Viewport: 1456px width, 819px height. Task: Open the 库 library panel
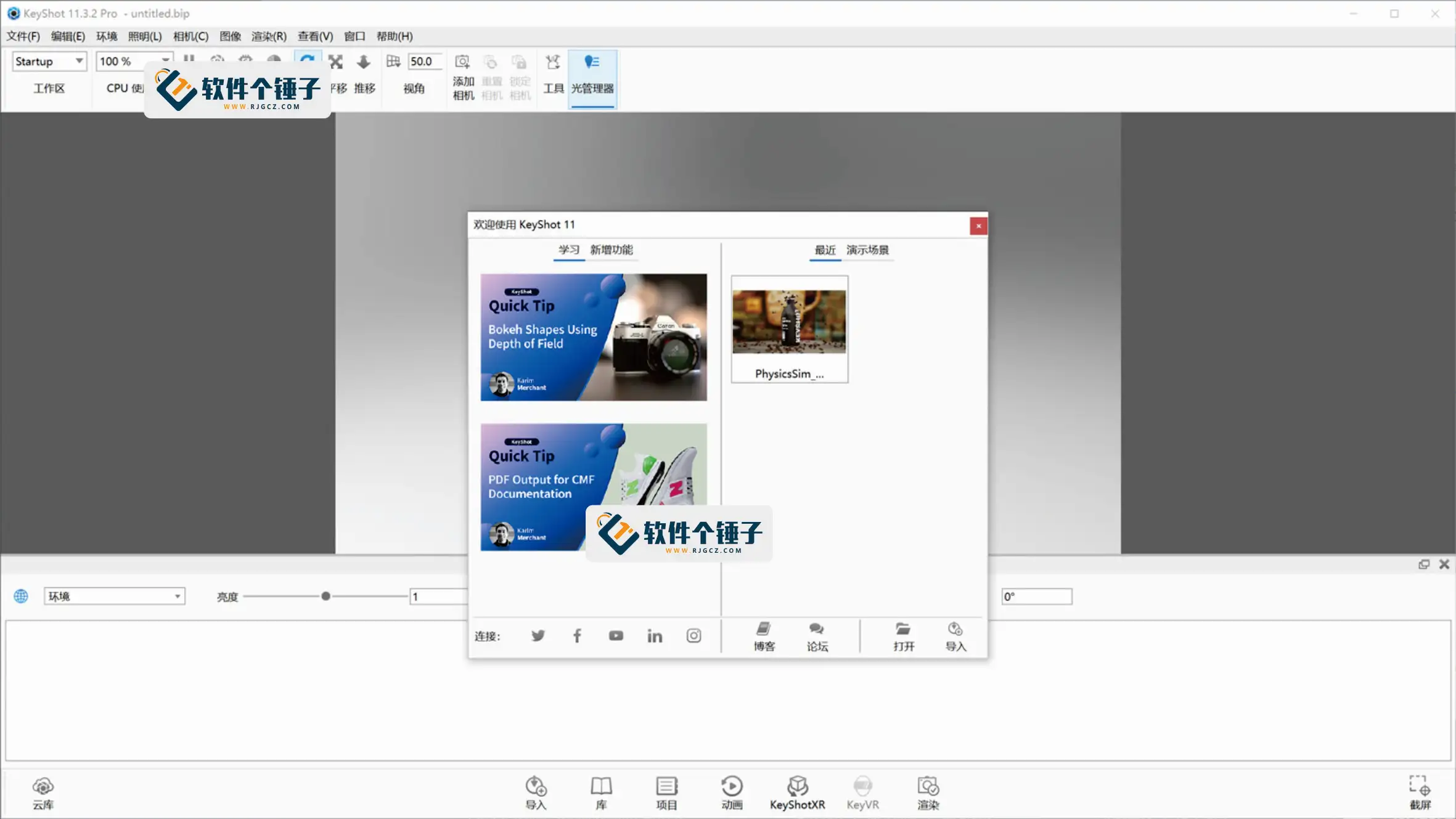pyautogui.click(x=601, y=793)
